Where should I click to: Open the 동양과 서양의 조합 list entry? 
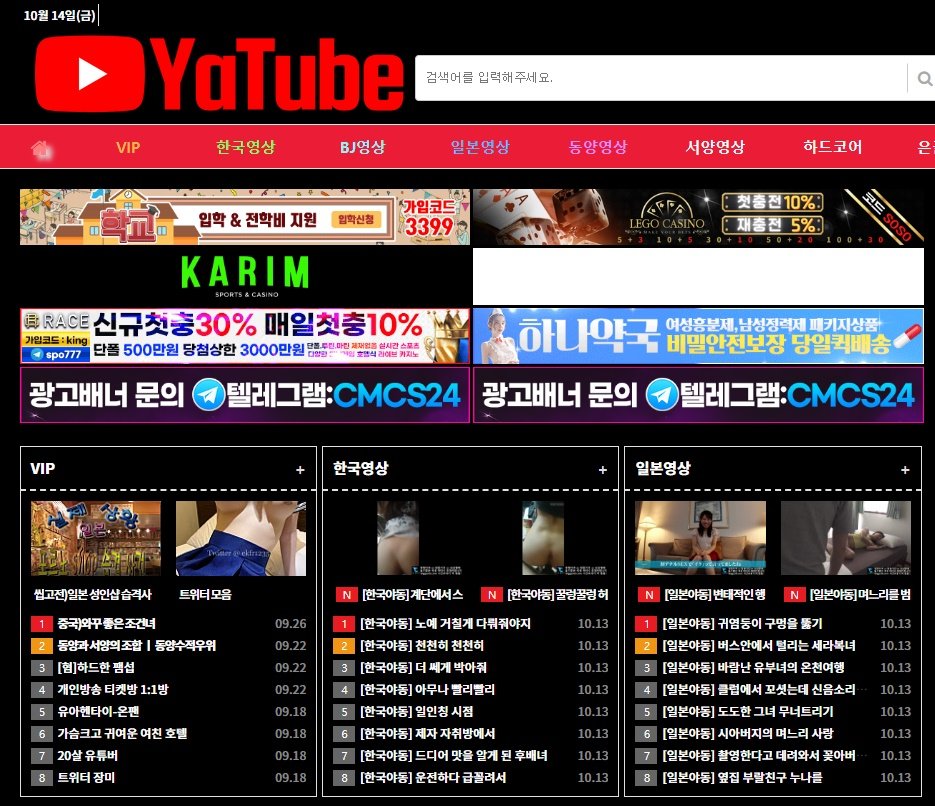coord(137,646)
